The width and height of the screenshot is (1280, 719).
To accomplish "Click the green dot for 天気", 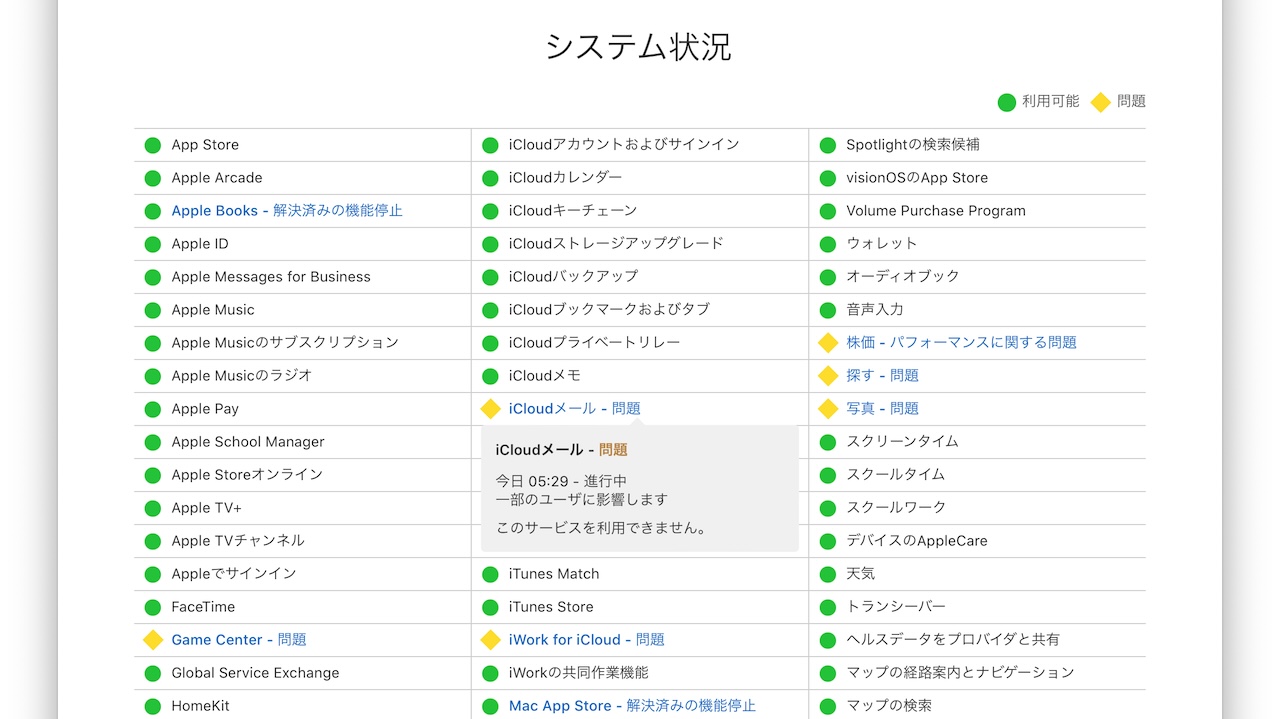I will (828, 574).
